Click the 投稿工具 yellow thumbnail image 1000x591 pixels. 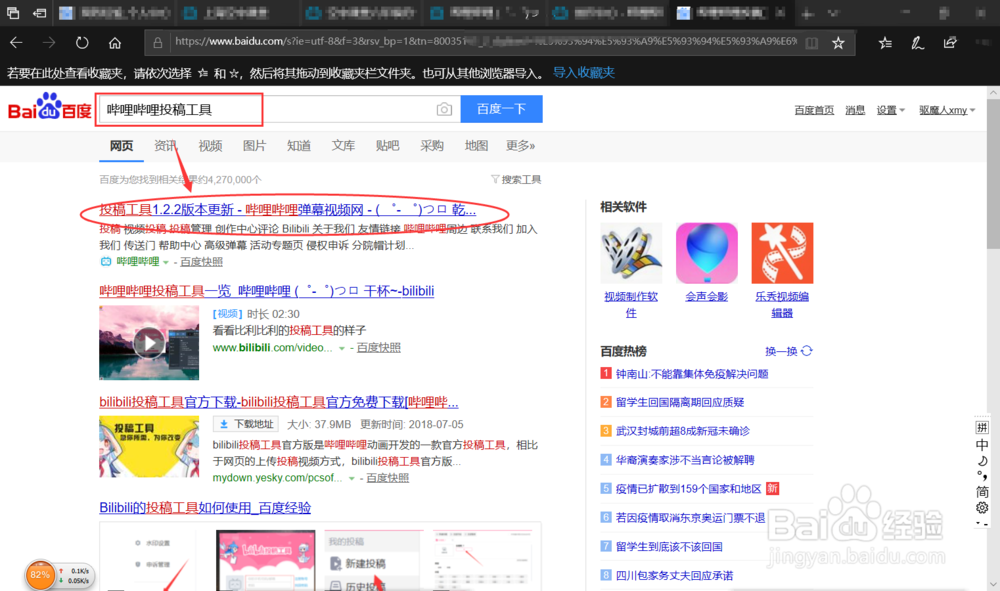149,447
